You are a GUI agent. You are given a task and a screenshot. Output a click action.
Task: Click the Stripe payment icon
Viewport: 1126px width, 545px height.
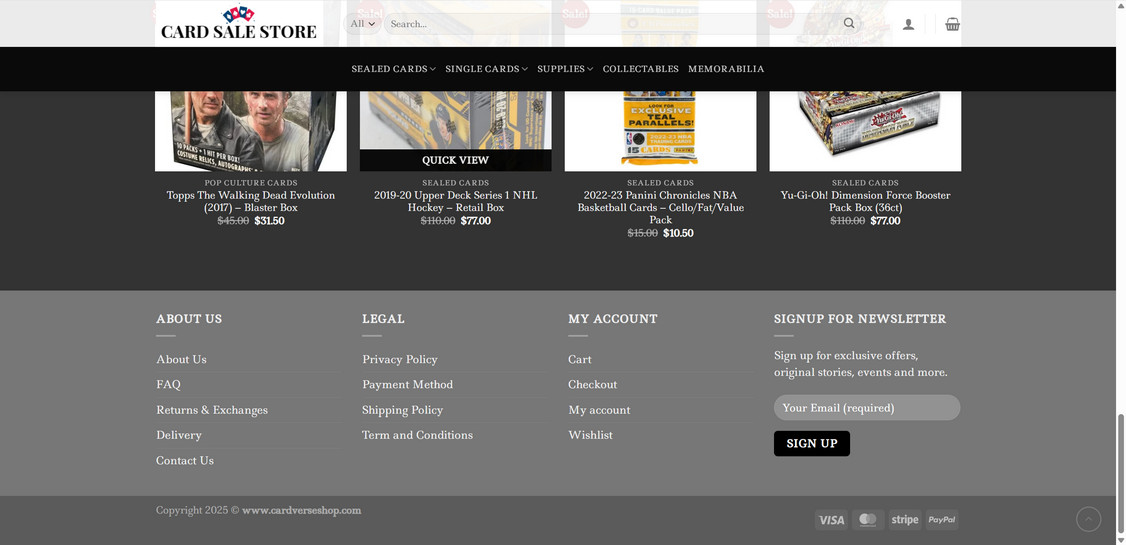coord(905,520)
